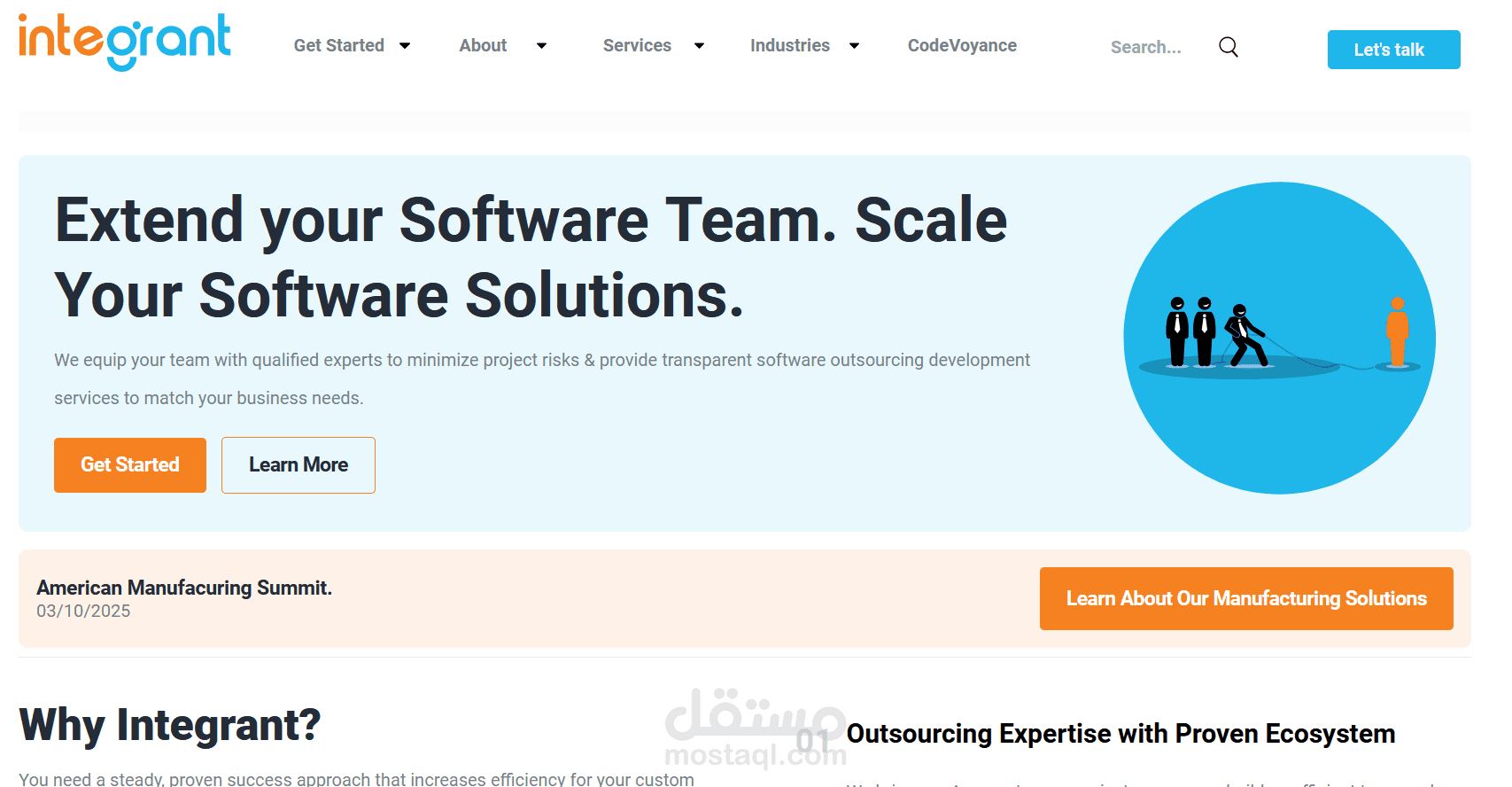Open the Industries nav menu
The width and height of the screenshot is (1512, 787).
[790, 45]
